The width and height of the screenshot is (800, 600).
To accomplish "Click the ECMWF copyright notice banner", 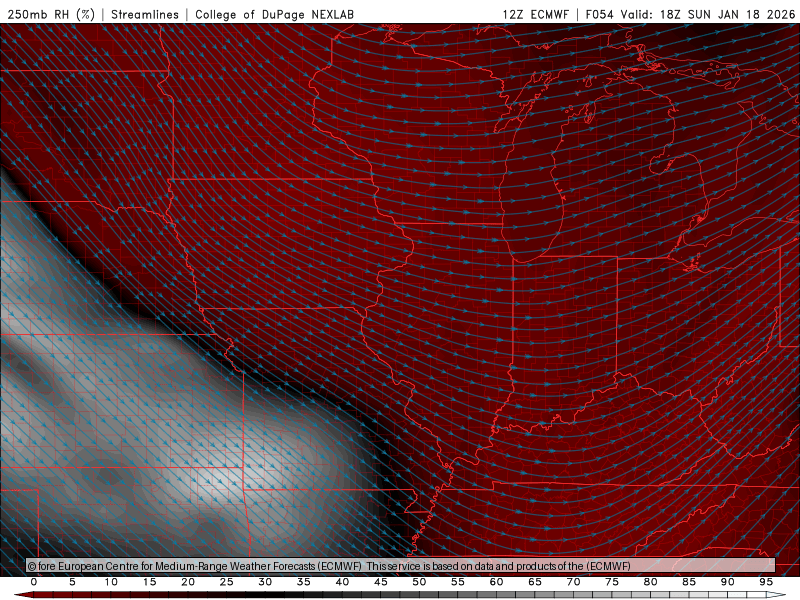I will click(x=401, y=565).
